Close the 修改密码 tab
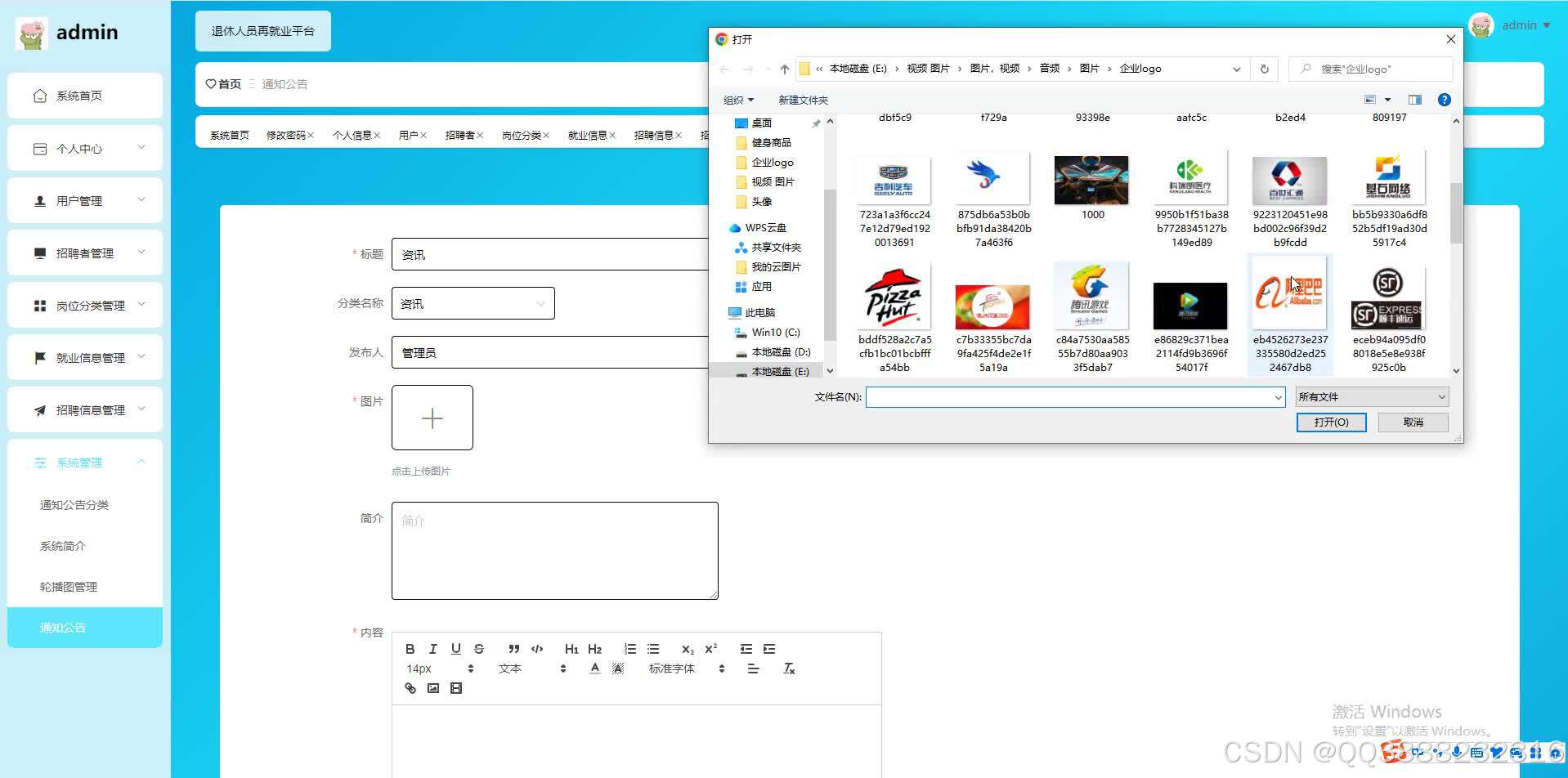The height and width of the screenshot is (778, 1568). (311, 136)
